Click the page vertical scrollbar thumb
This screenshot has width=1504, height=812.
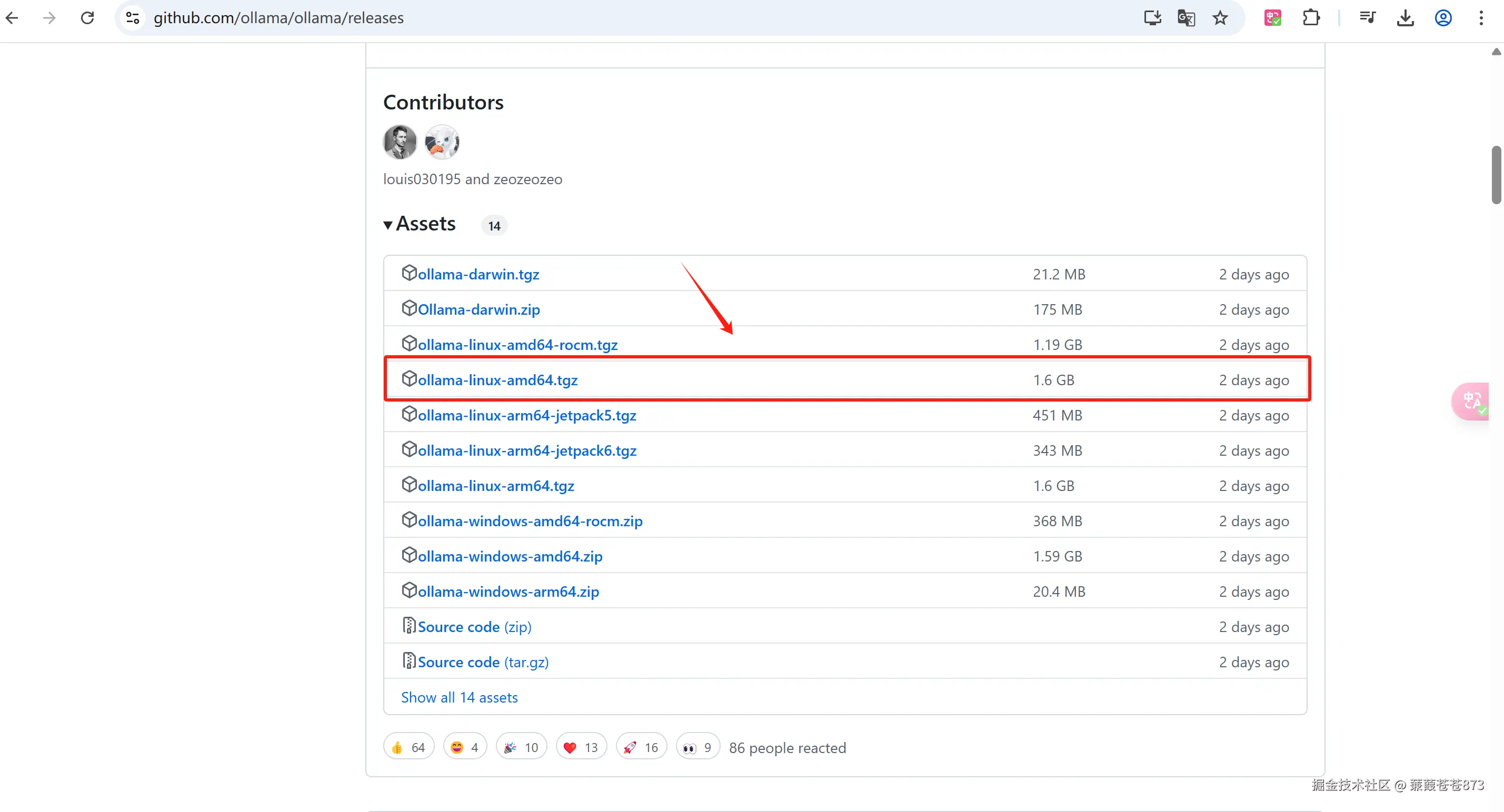[x=1496, y=175]
